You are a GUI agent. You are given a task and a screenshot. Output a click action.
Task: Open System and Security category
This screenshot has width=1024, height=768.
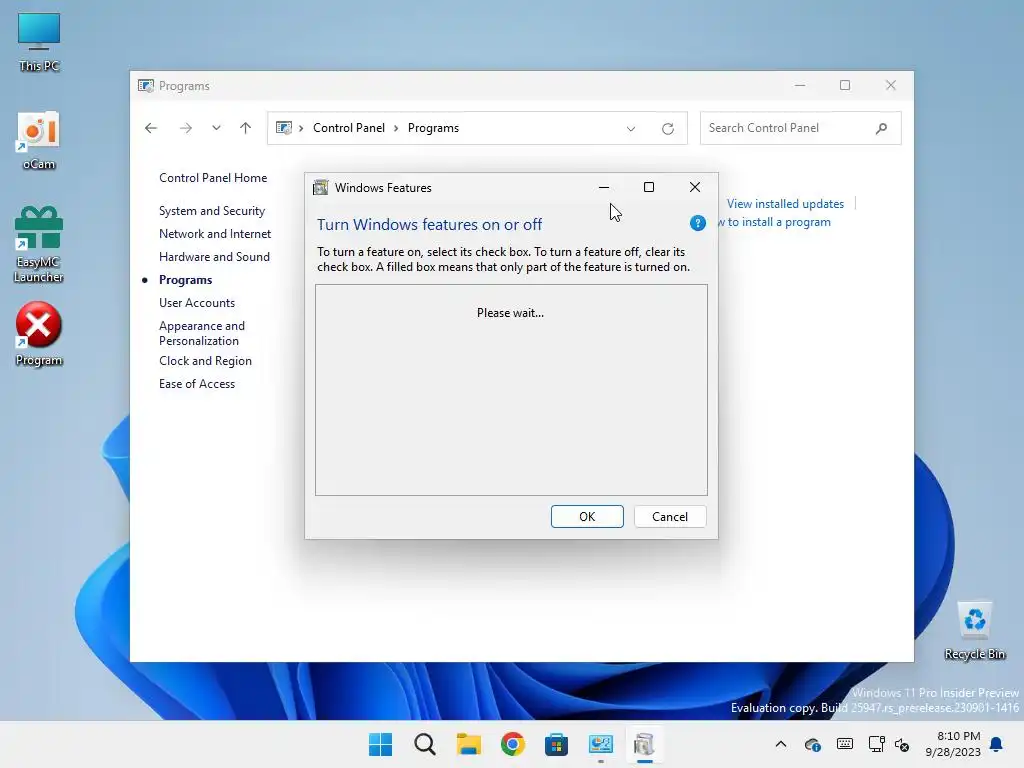pos(212,211)
